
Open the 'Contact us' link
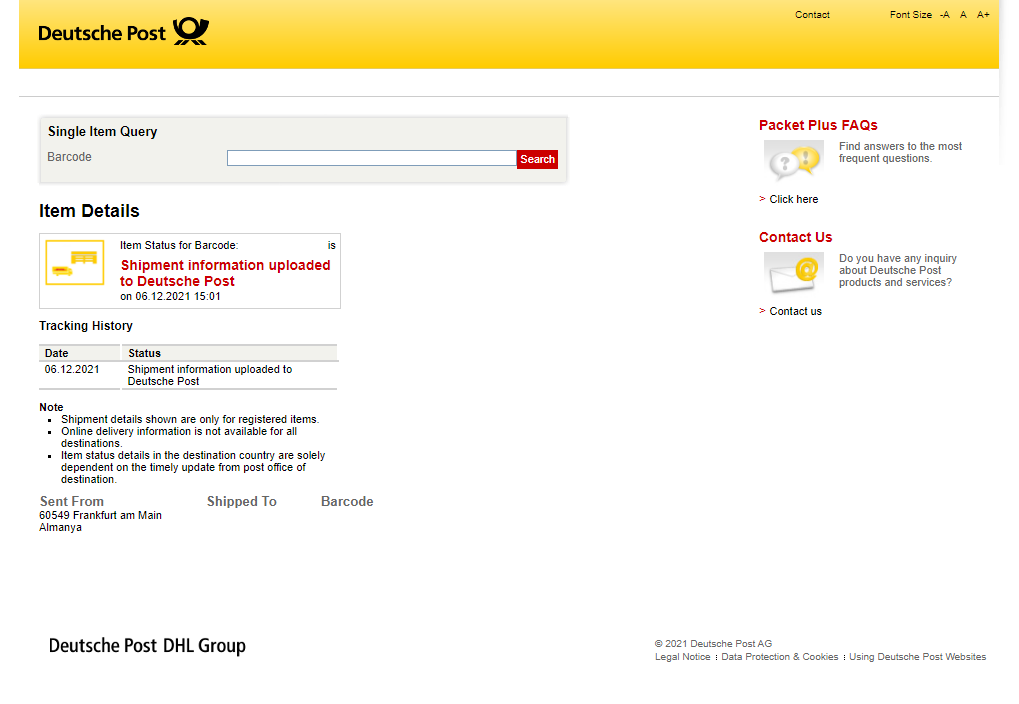click(x=795, y=311)
